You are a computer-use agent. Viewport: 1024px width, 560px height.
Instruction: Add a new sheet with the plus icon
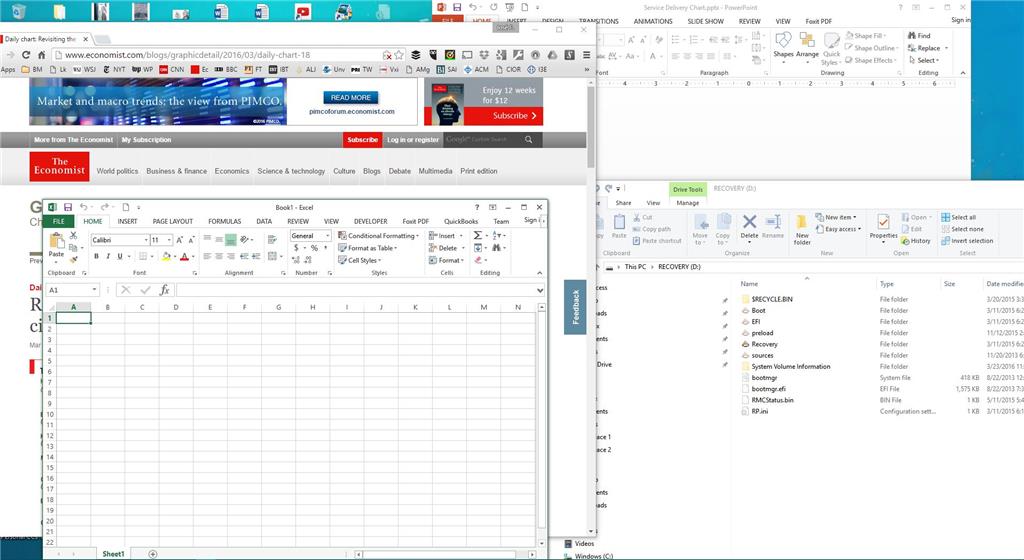pyautogui.click(x=153, y=554)
